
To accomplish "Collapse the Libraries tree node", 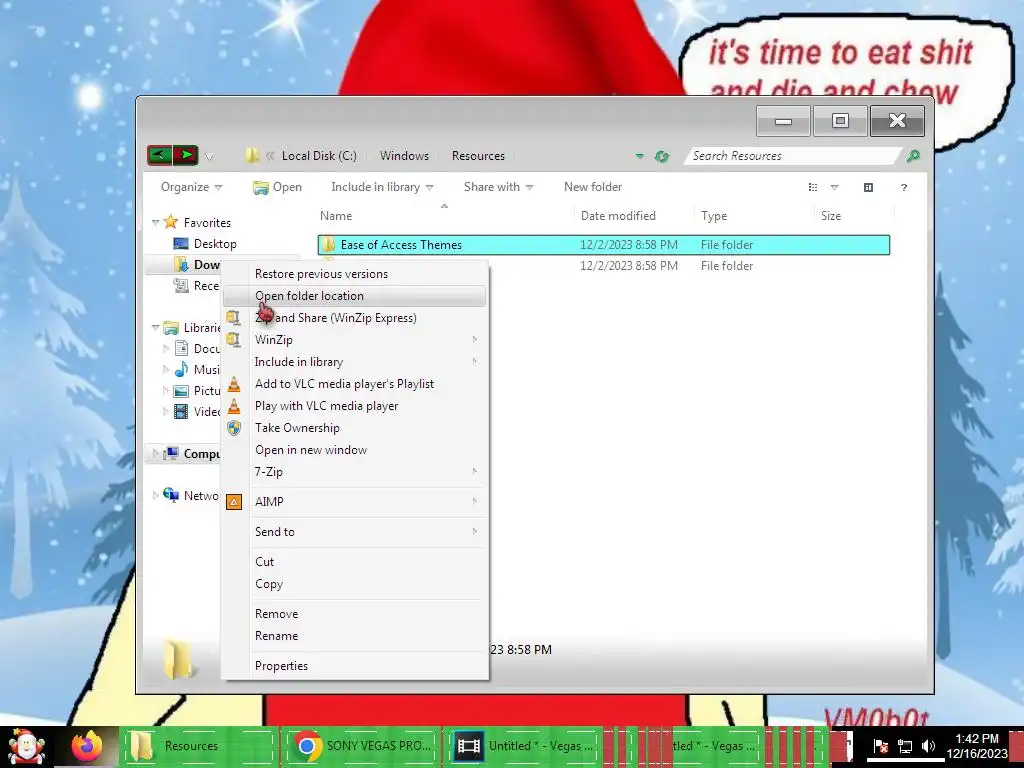I will [155, 328].
